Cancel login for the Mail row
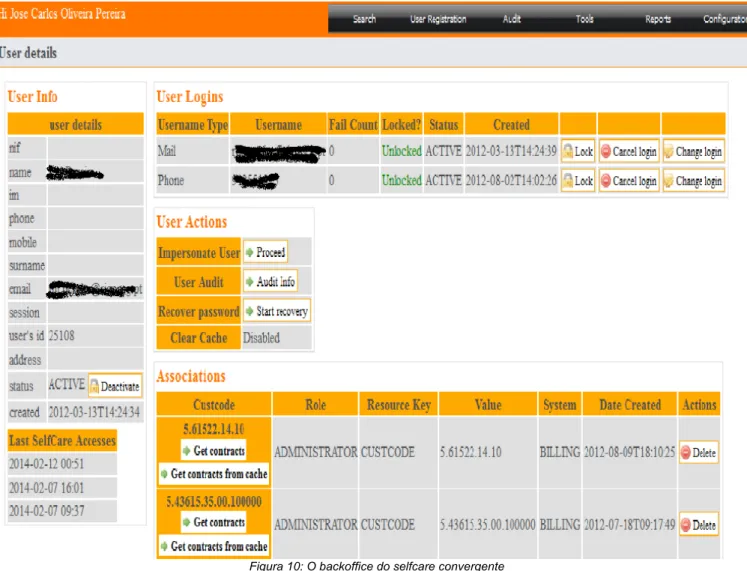Screen dimensions: 747x571 (x=629, y=151)
